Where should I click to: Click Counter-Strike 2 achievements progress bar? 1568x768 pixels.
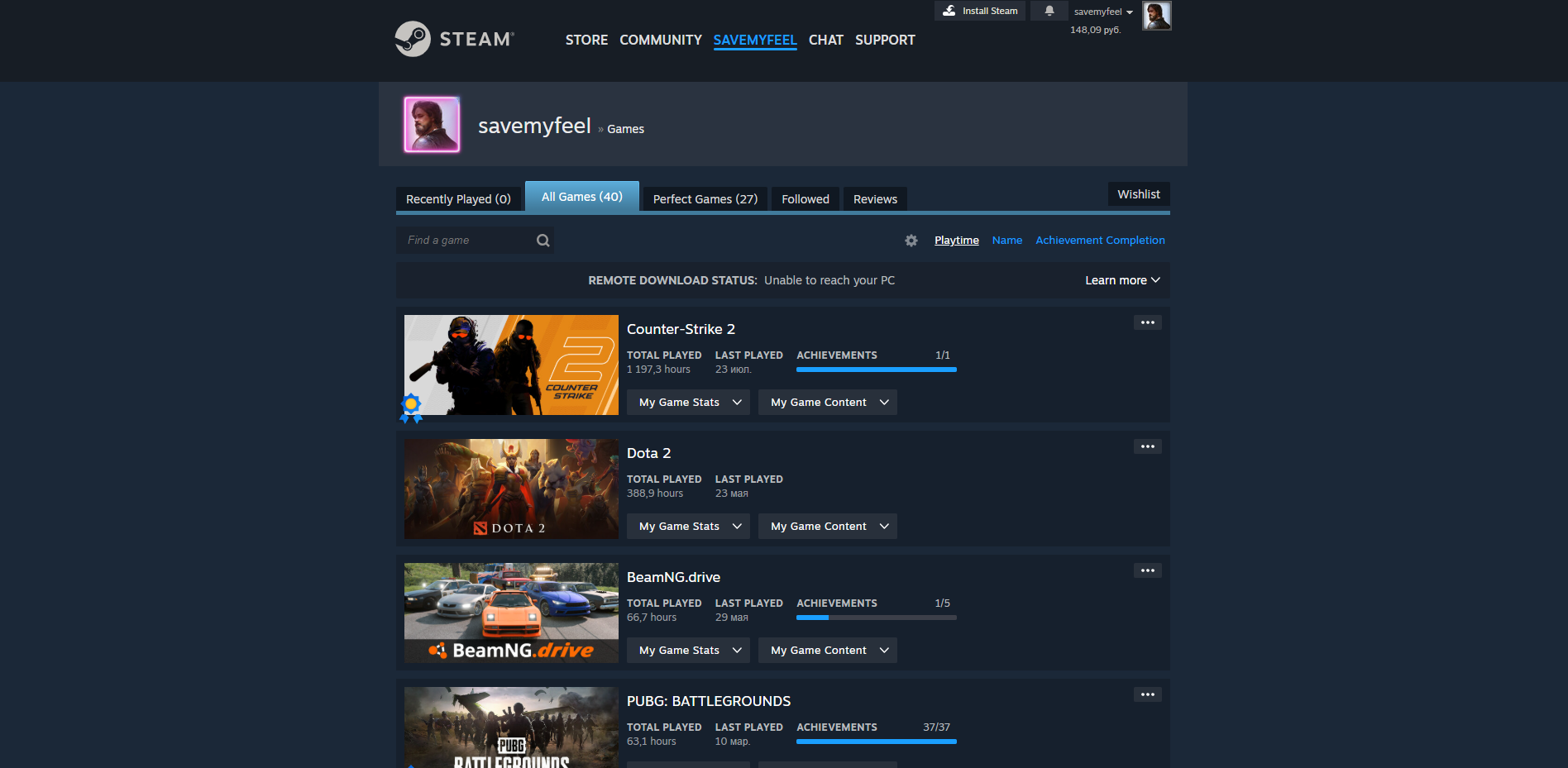point(877,370)
